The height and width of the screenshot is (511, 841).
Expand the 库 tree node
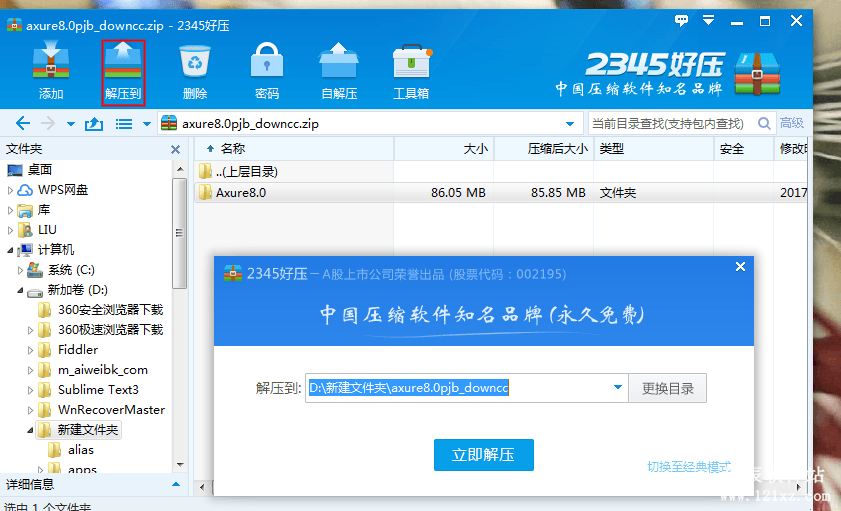point(10,210)
